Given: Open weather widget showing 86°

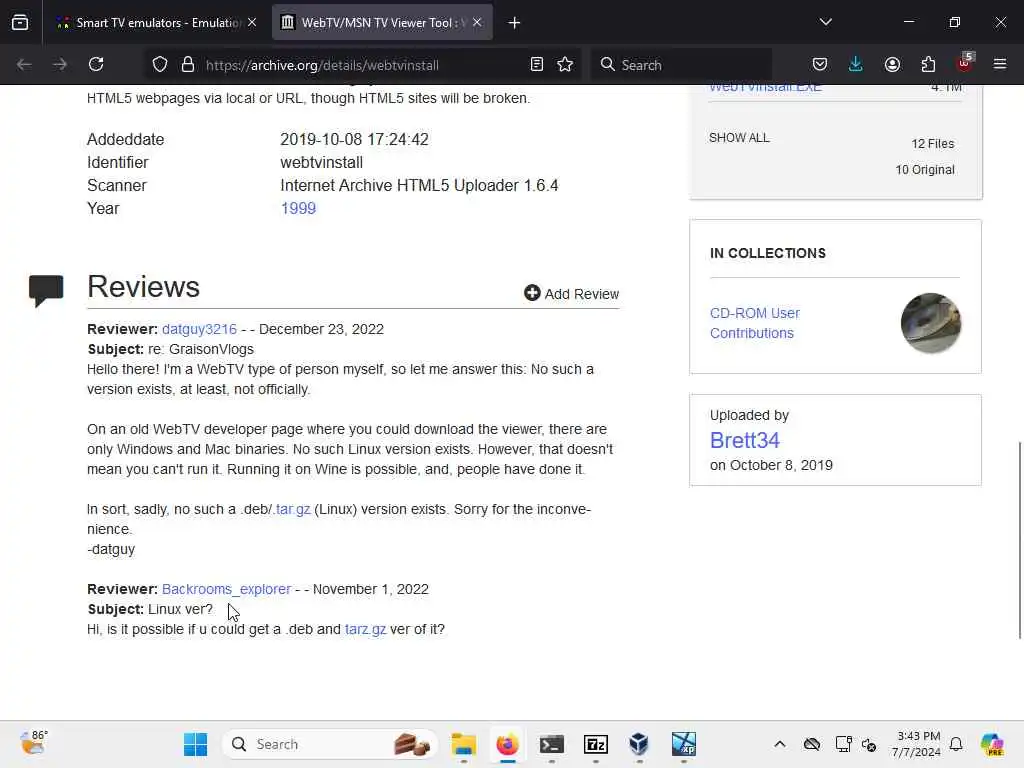Looking at the screenshot, I should 33,743.
